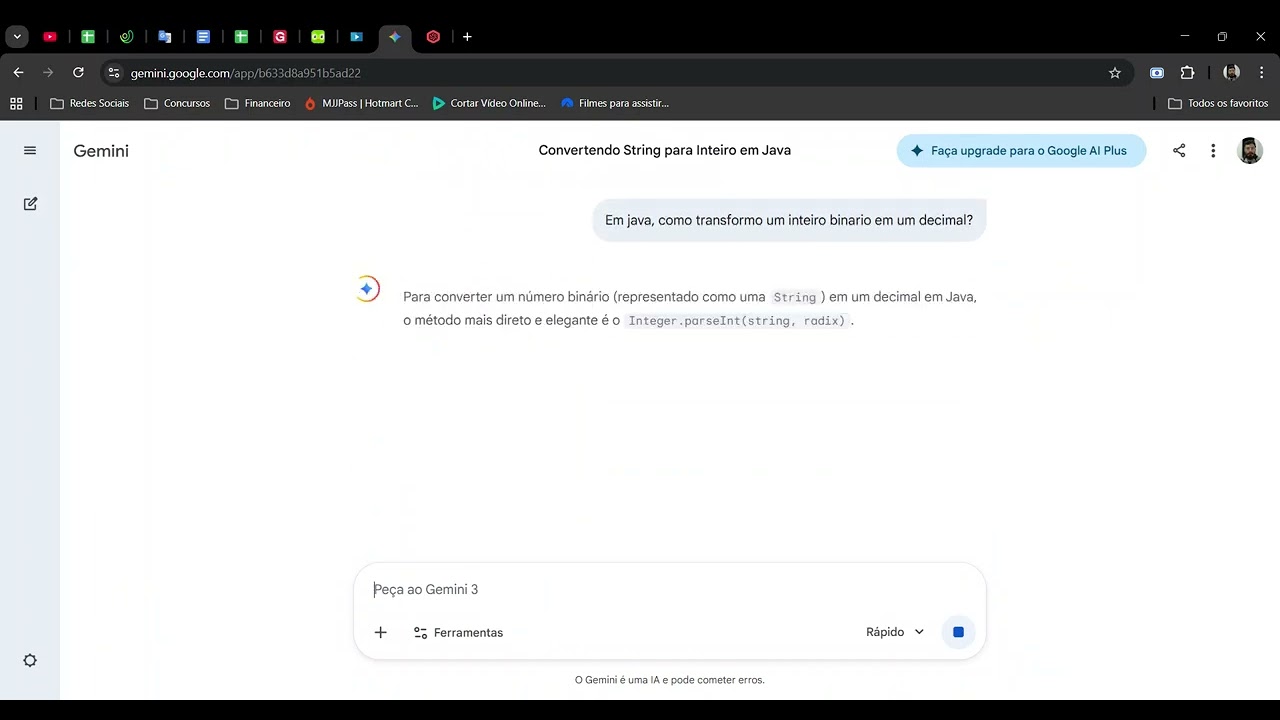Reload the current page
The width and height of the screenshot is (1280, 720).
click(78, 73)
